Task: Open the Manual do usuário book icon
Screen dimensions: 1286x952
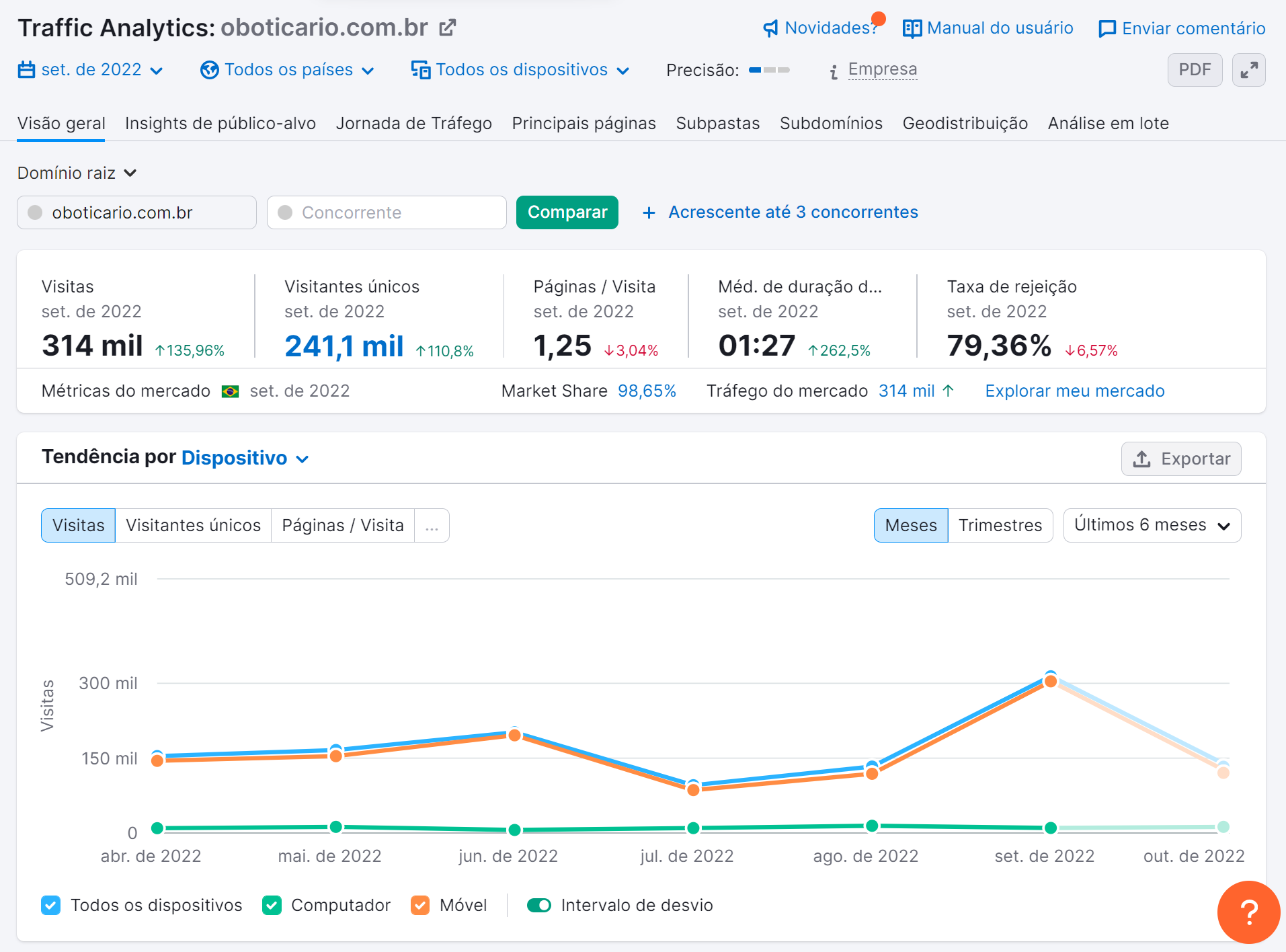Action: pyautogui.click(x=912, y=28)
